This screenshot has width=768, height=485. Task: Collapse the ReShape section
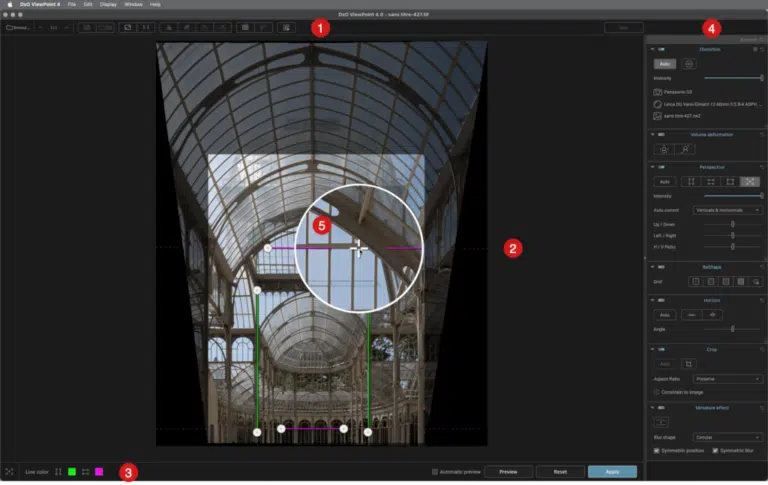(x=652, y=267)
